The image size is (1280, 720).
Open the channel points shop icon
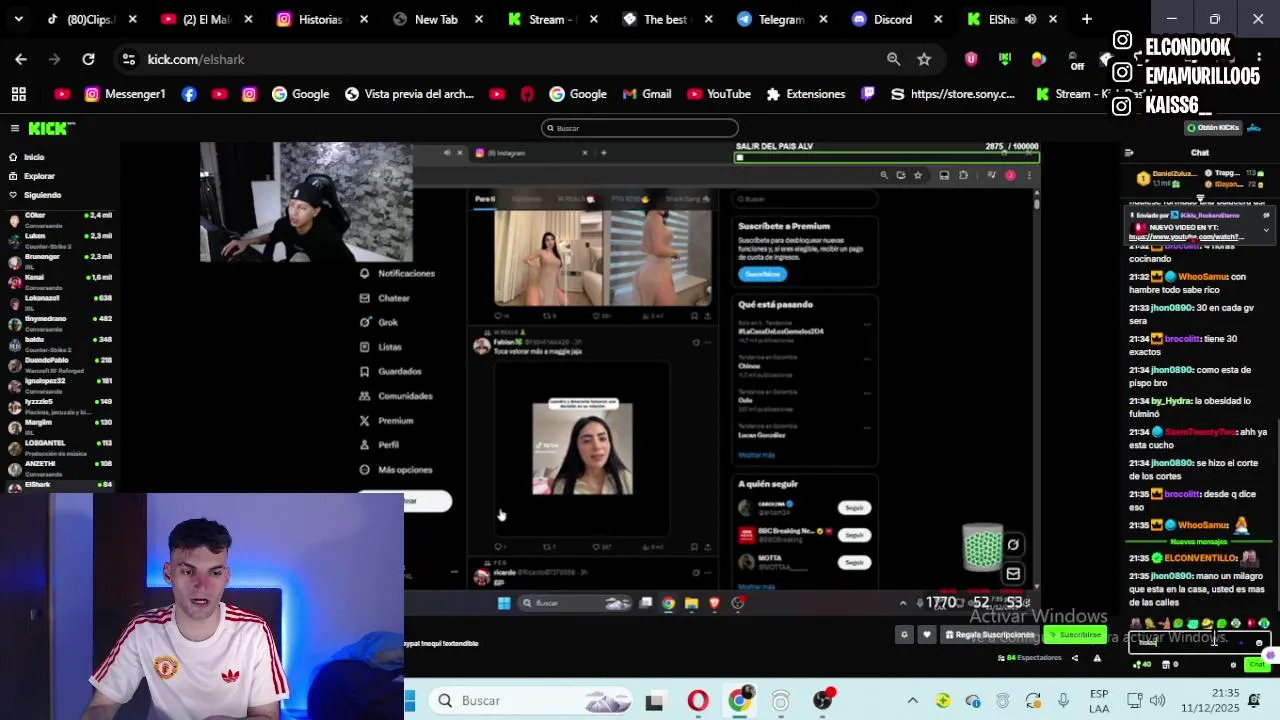(1165, 665)
